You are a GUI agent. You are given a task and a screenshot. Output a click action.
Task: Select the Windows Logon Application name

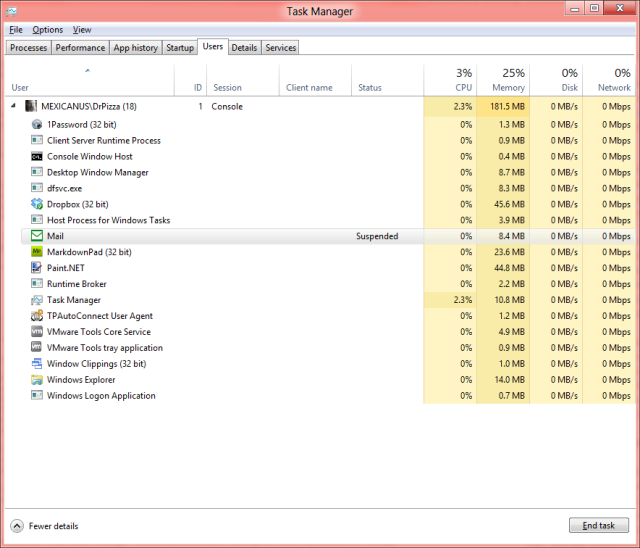[101, 395]
